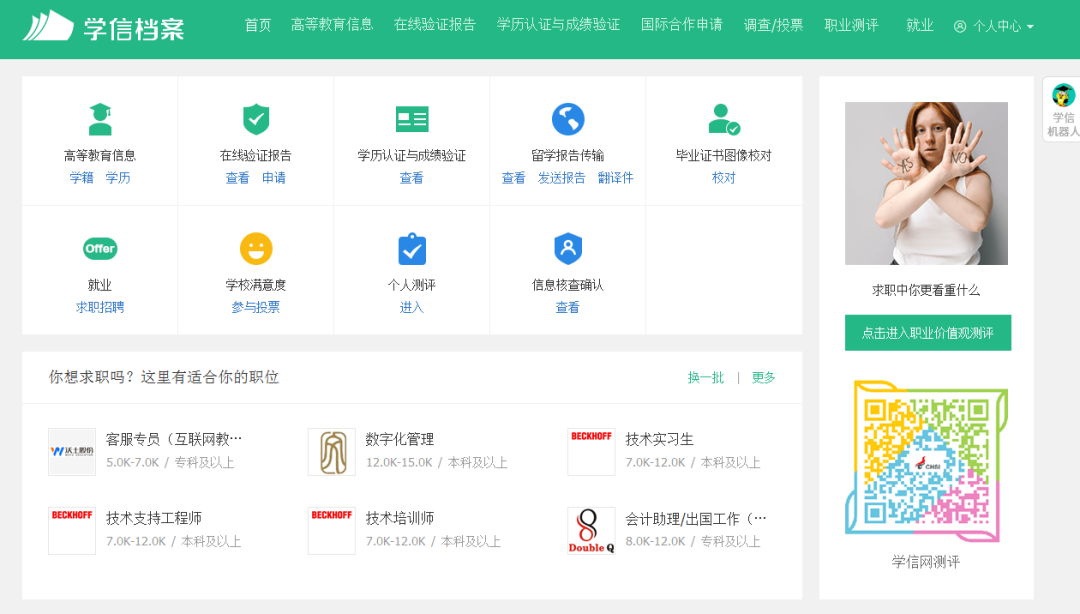Click the green Offer icon for 就业
This screenshot has height=614, width=1080.
[100, 249]
